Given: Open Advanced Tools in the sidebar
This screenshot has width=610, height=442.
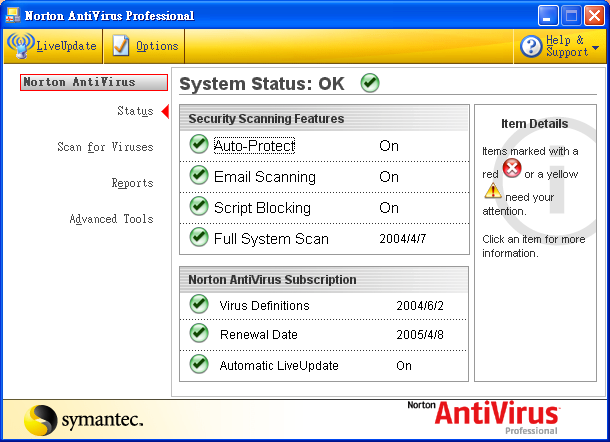Looking at the screenshot, I should [x=111, y=219].
